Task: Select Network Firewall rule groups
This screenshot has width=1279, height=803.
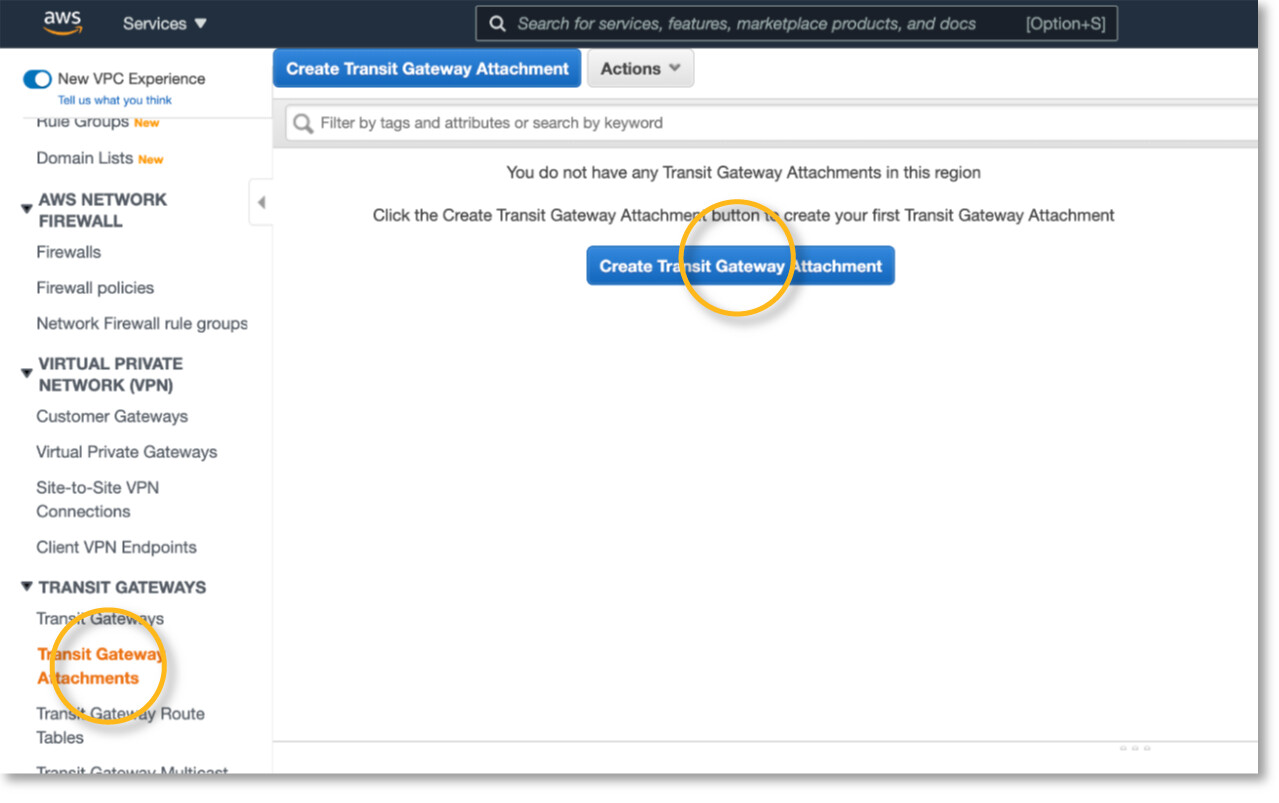Action: (x=142, y=323)
